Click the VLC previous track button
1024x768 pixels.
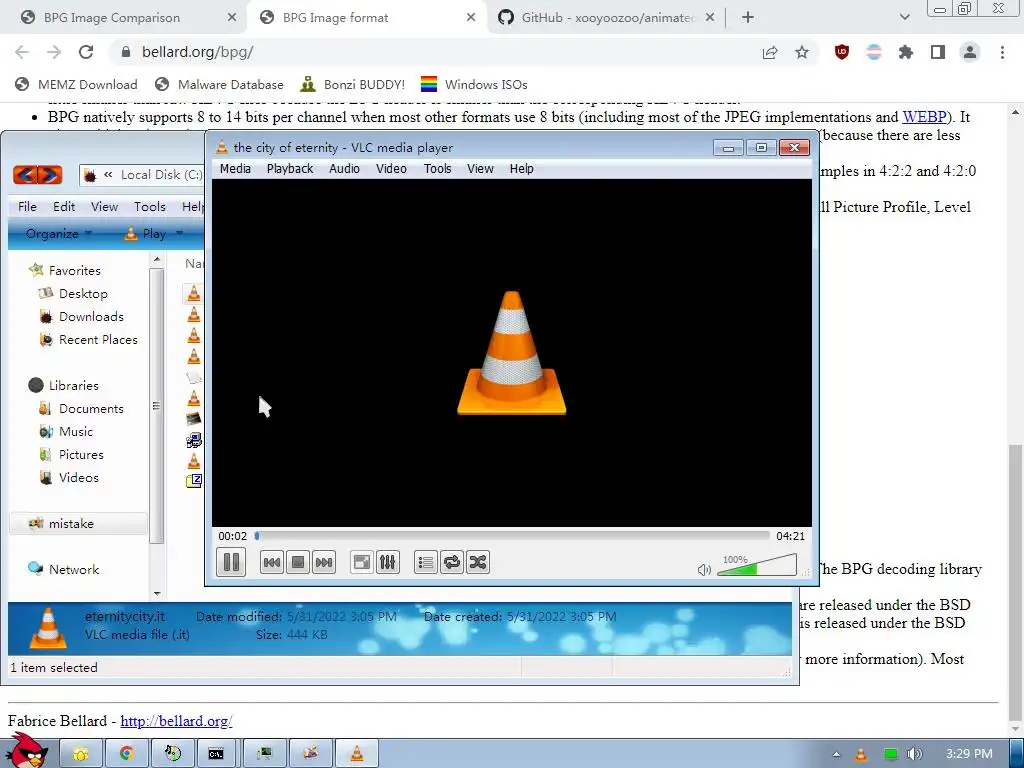point(272,562)
